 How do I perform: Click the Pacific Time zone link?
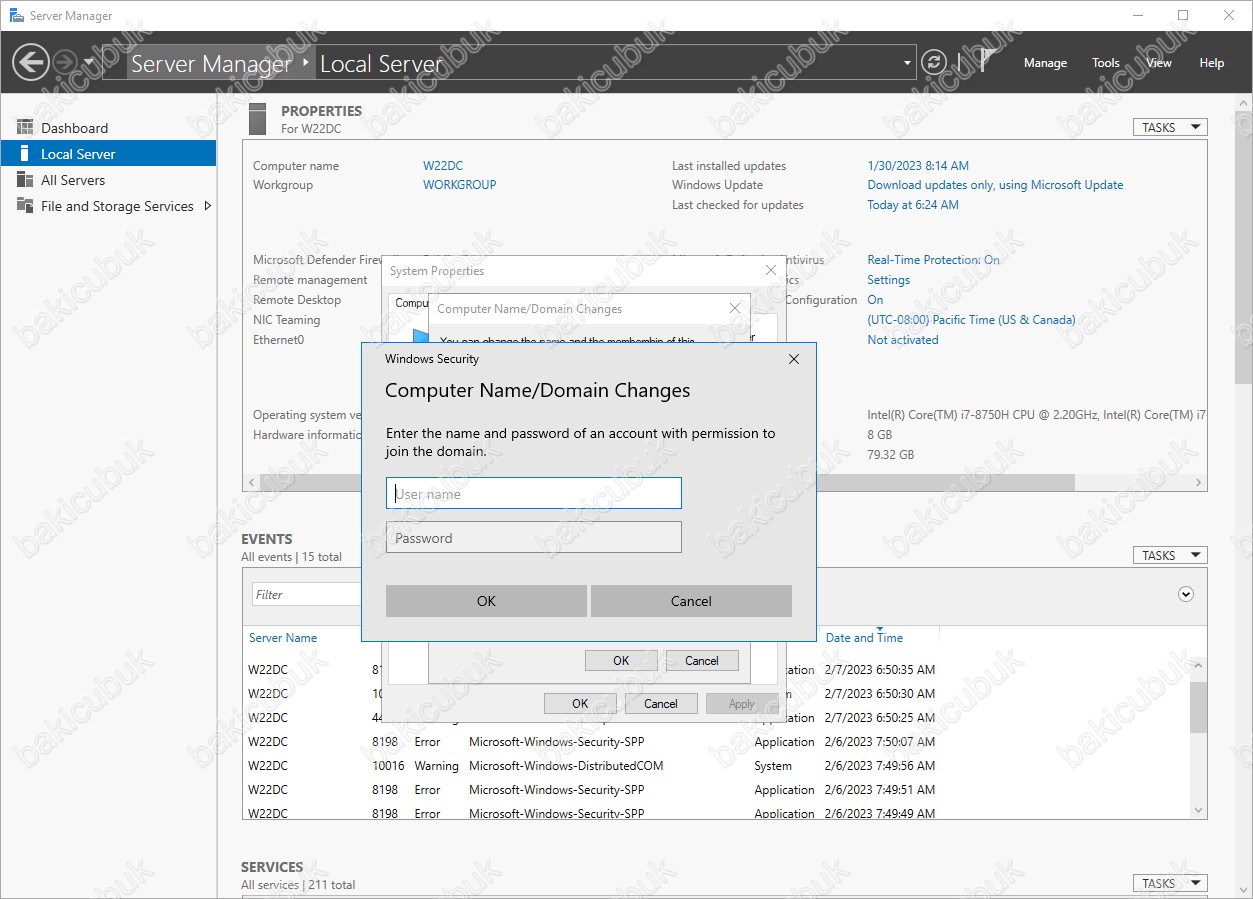pos(971,320)
